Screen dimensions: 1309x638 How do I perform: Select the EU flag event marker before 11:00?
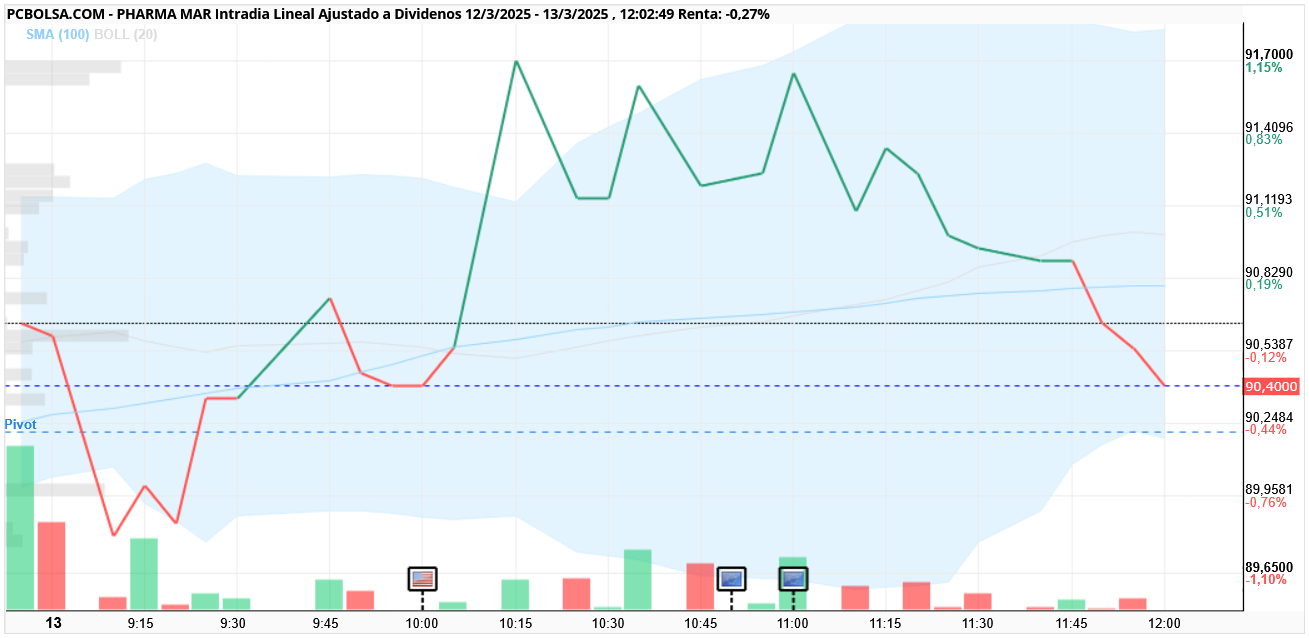[731, 578]
